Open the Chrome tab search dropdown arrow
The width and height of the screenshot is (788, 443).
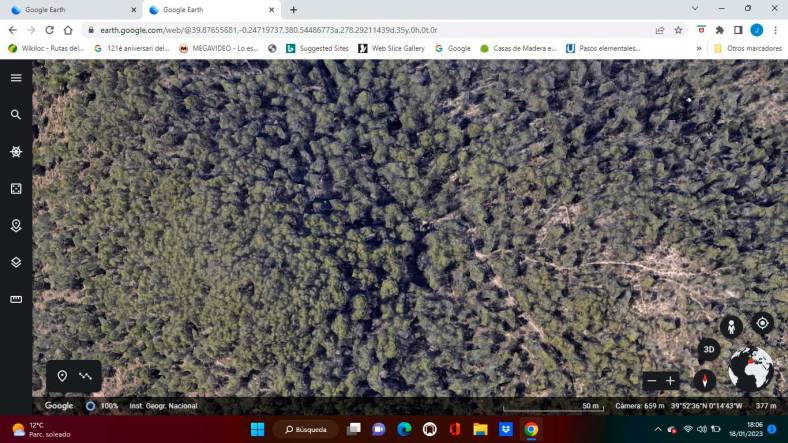pyautogui.click(x=695, y=9)
